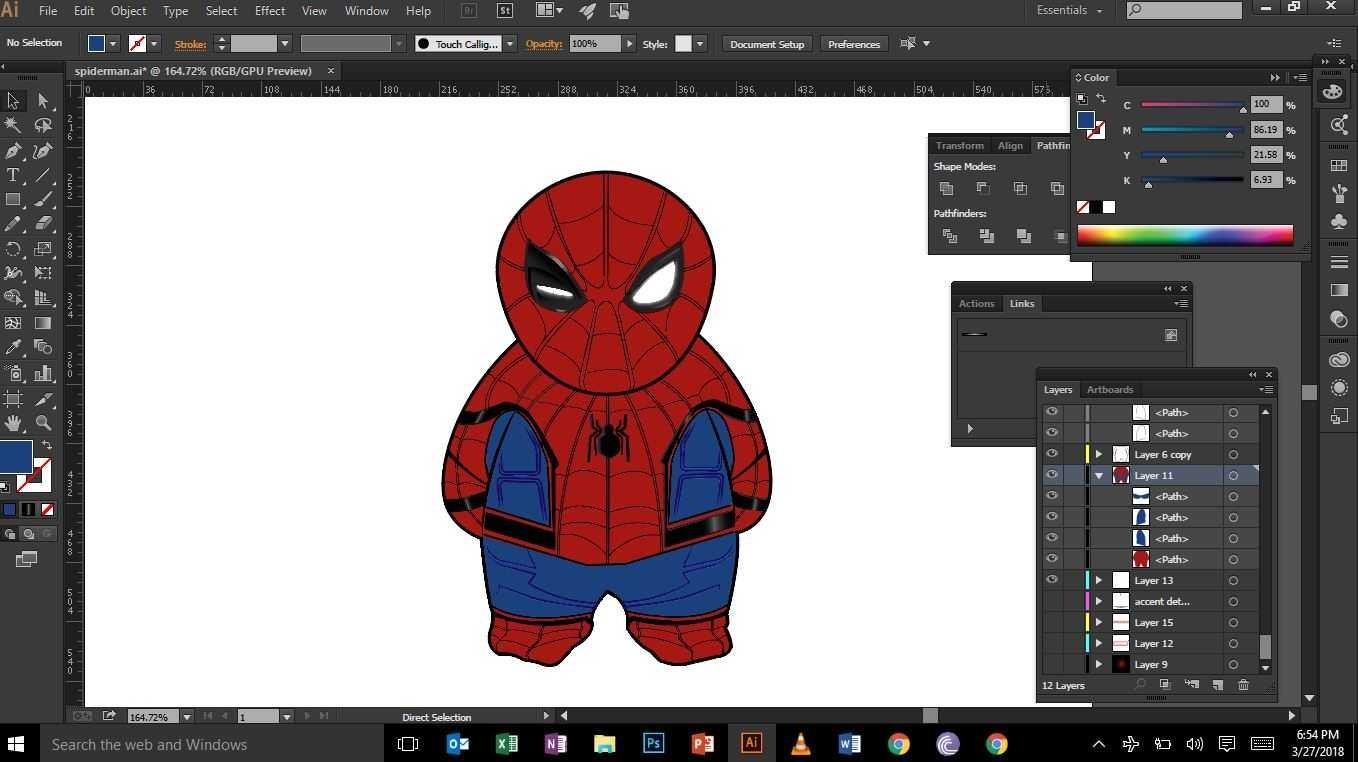Select the Eyedropper tool
The width and height of the screenshot is (1358, 762).
(x=13, y=348)
